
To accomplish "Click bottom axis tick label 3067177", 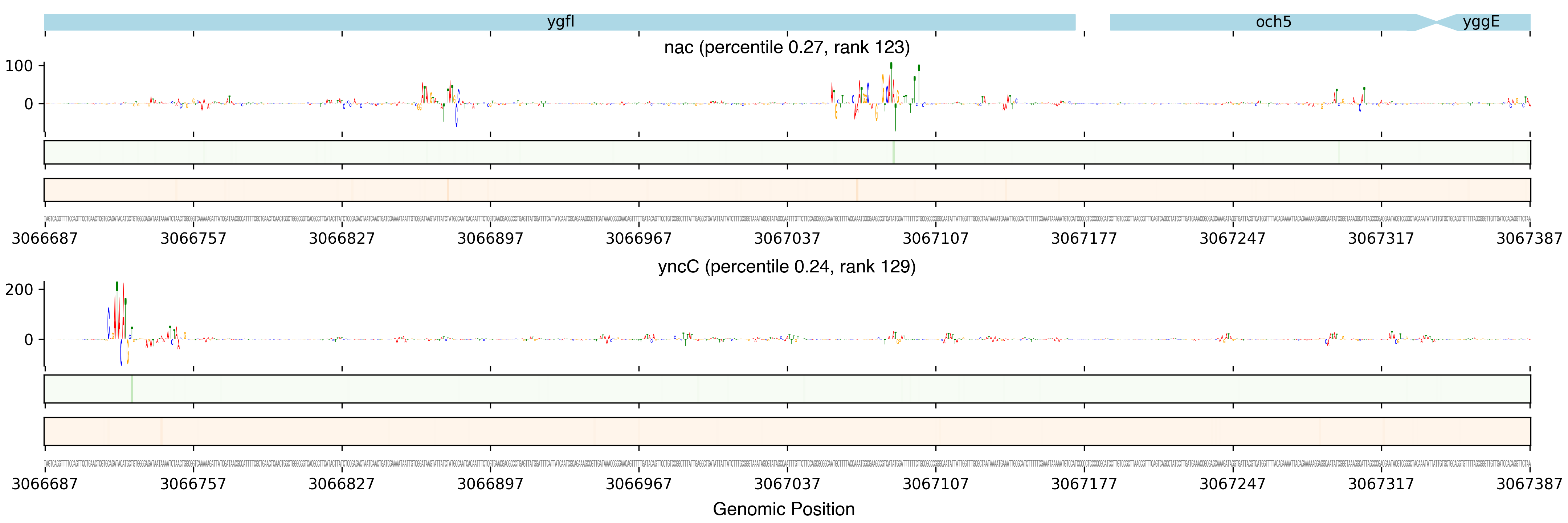I will coord(1083,484).
